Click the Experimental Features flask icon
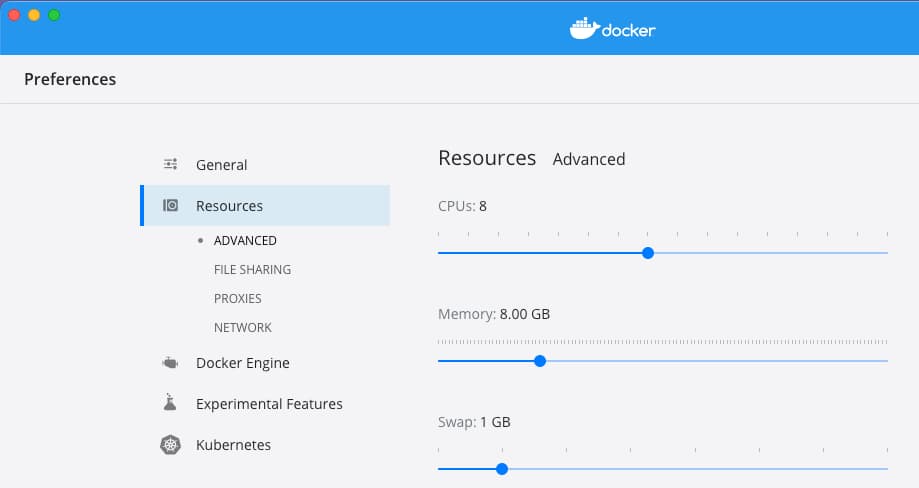The width and height of the screenshot is (919, 488). [x=170, y=402]
